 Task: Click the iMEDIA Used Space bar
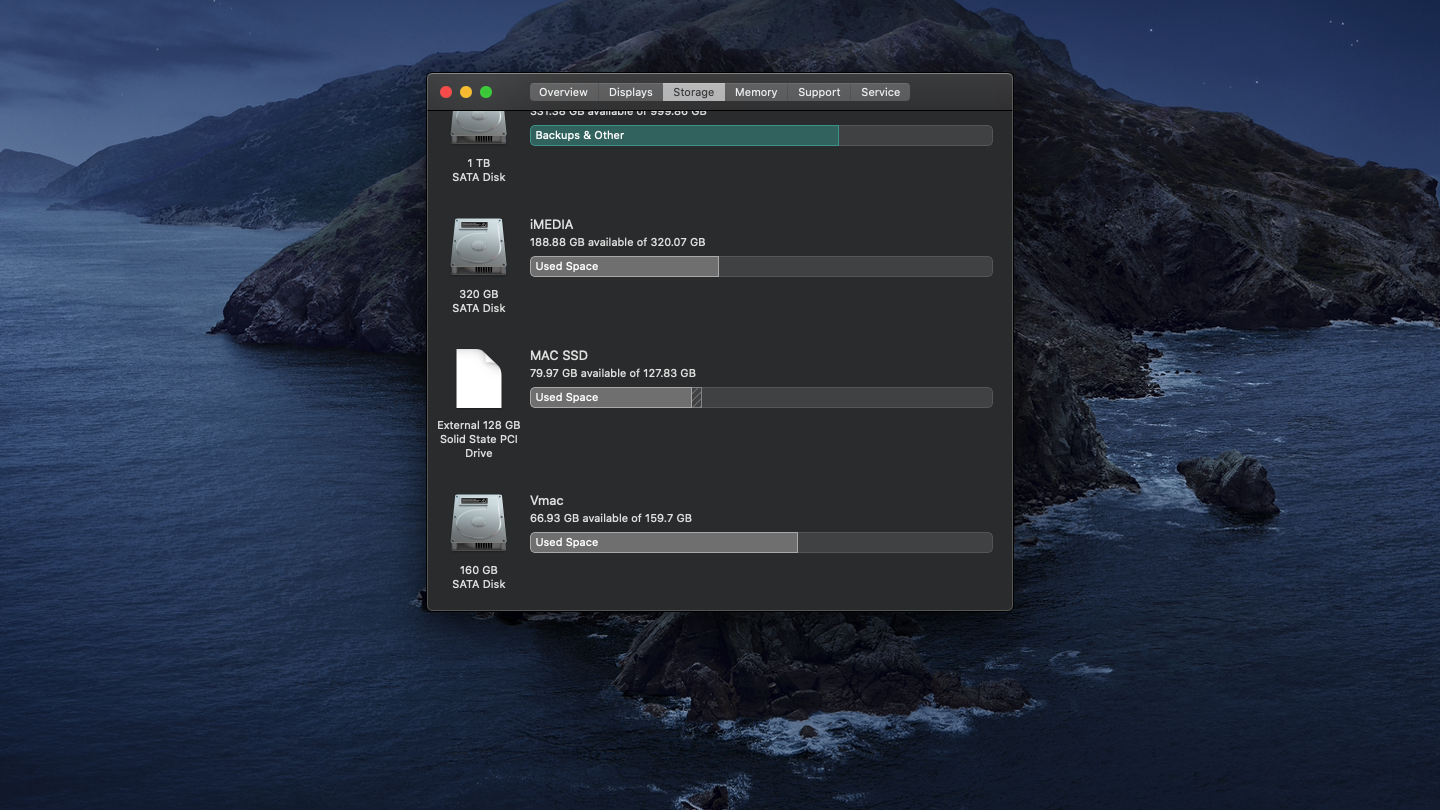click(624, 266)
